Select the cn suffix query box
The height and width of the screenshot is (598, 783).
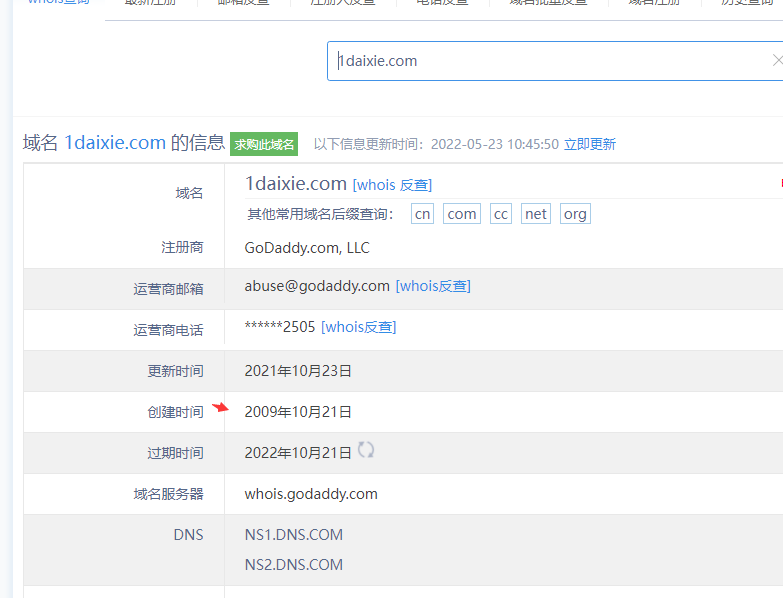[422, 214]
